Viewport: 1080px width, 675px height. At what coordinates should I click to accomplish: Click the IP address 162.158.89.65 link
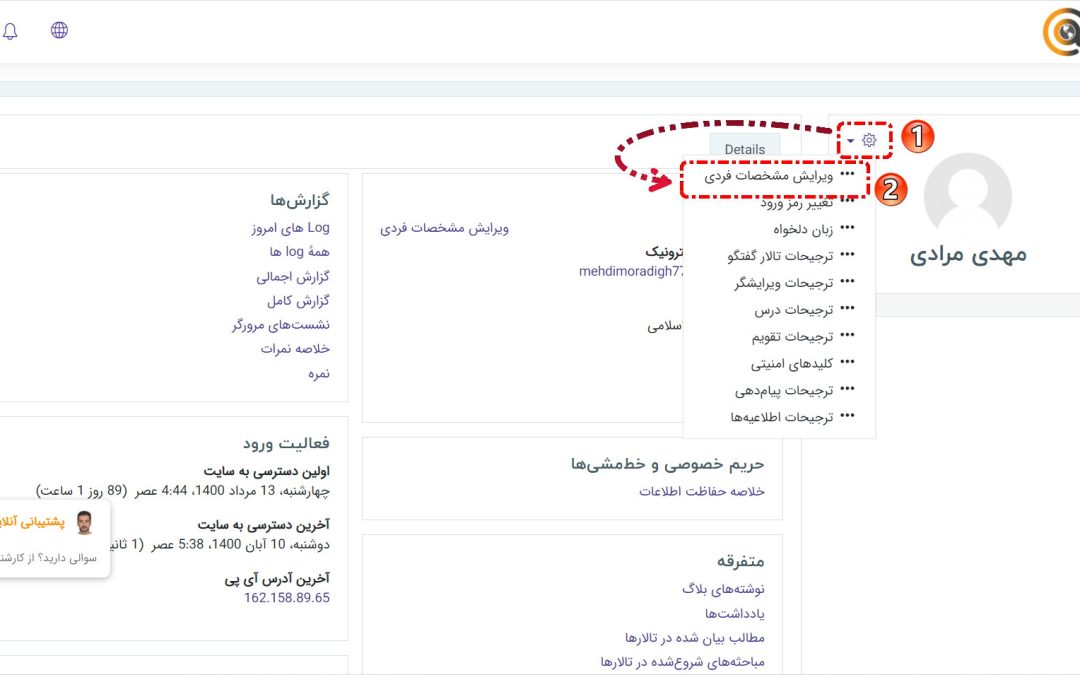[286, 597]
